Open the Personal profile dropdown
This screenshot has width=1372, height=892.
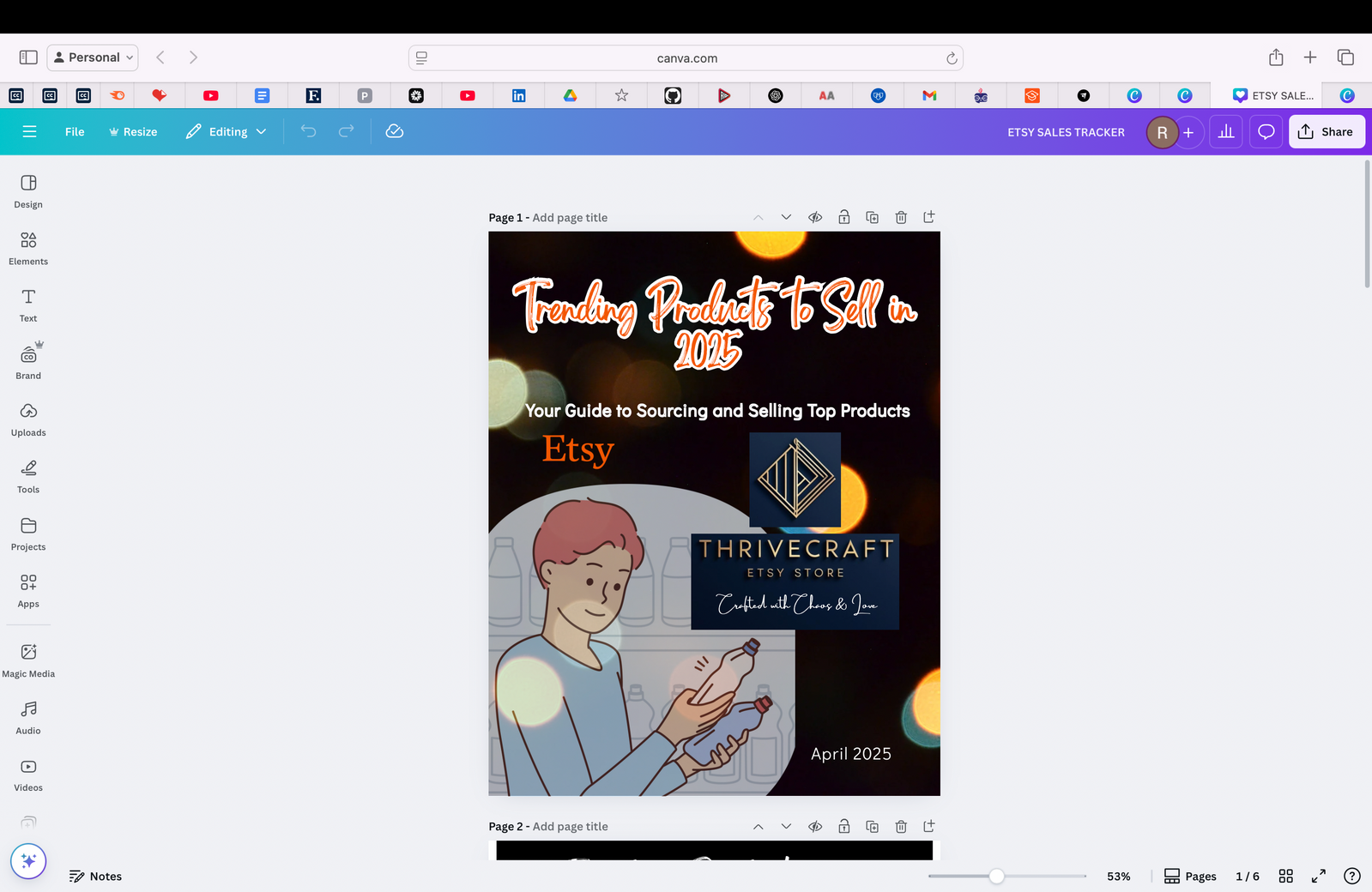pyautogui.click(x=93, y=57)
